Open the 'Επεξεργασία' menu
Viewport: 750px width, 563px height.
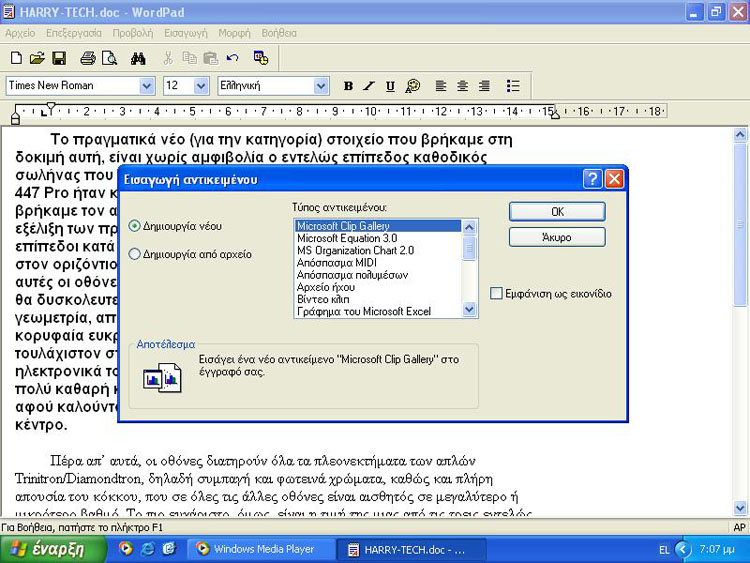click(x=74, y=33)
